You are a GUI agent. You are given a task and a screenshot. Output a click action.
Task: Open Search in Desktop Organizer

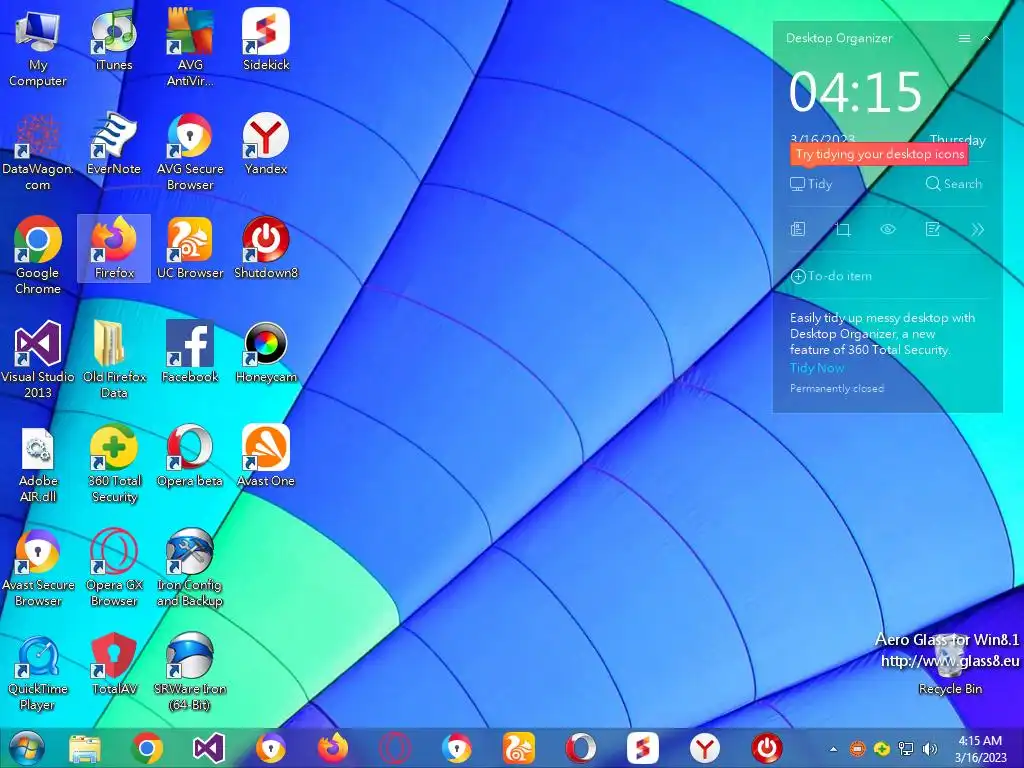coord(953,184)
